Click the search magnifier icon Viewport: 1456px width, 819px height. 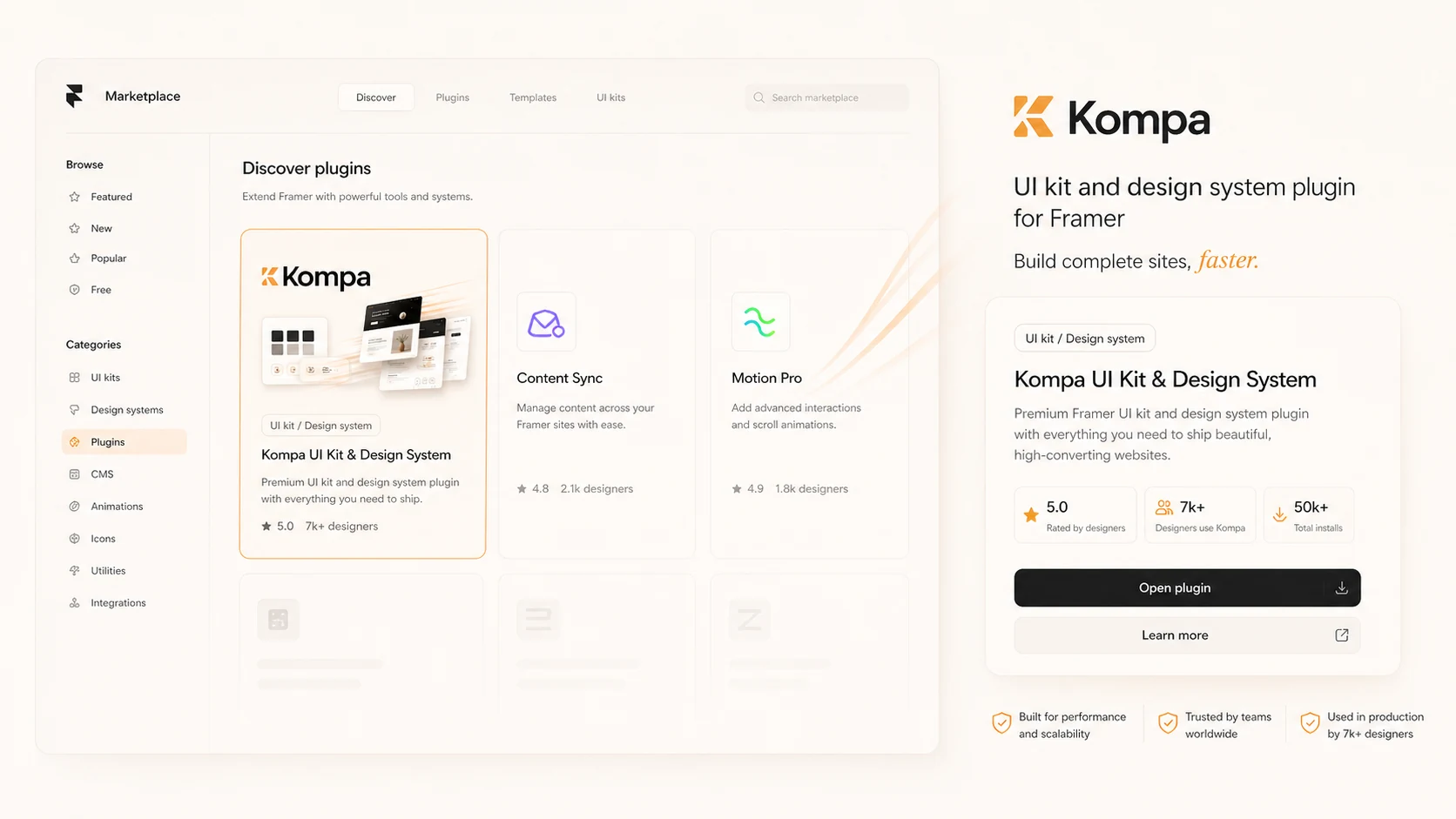pyautogui.click(x=758, y=97)
